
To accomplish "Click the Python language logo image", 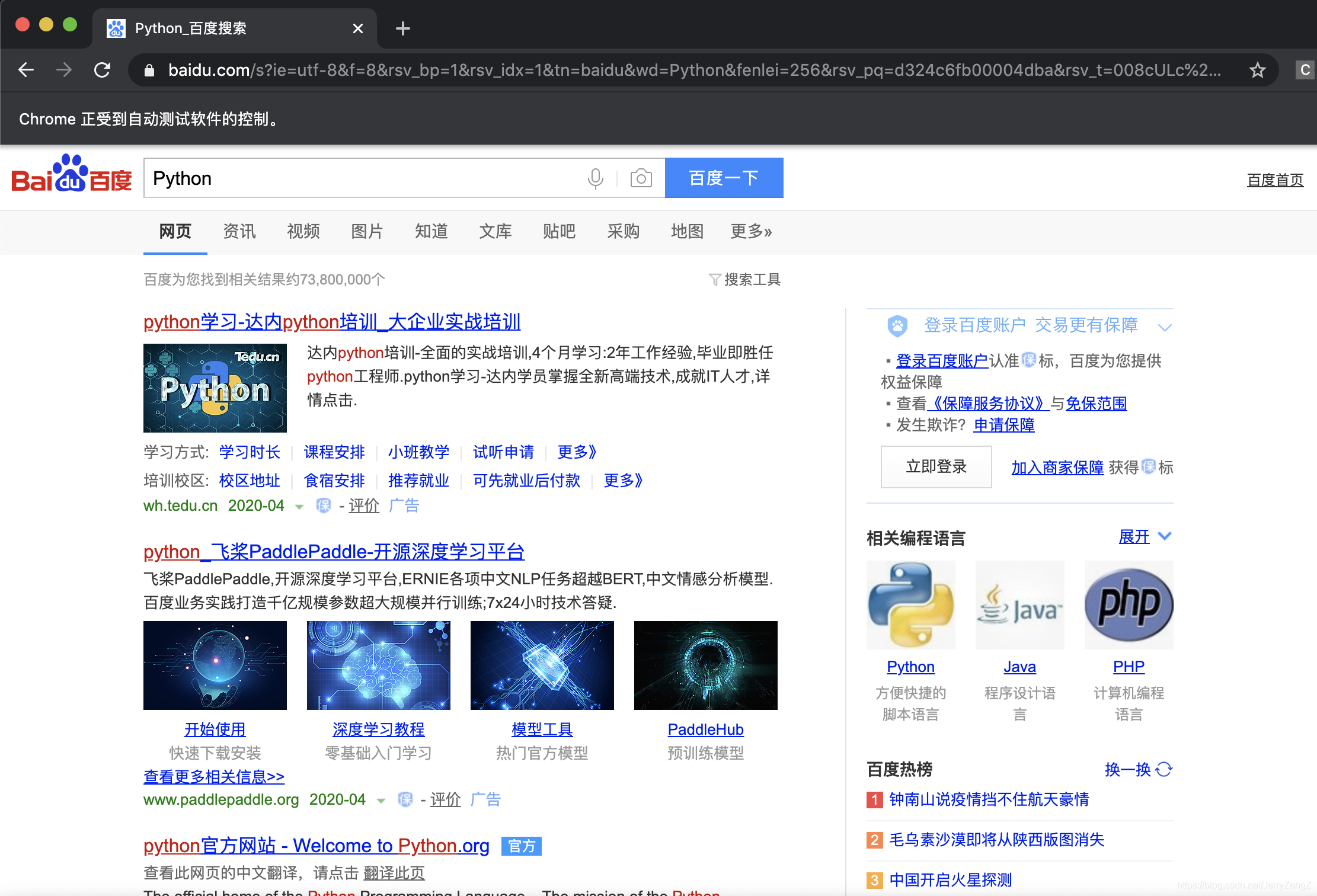I will [910, 604].
